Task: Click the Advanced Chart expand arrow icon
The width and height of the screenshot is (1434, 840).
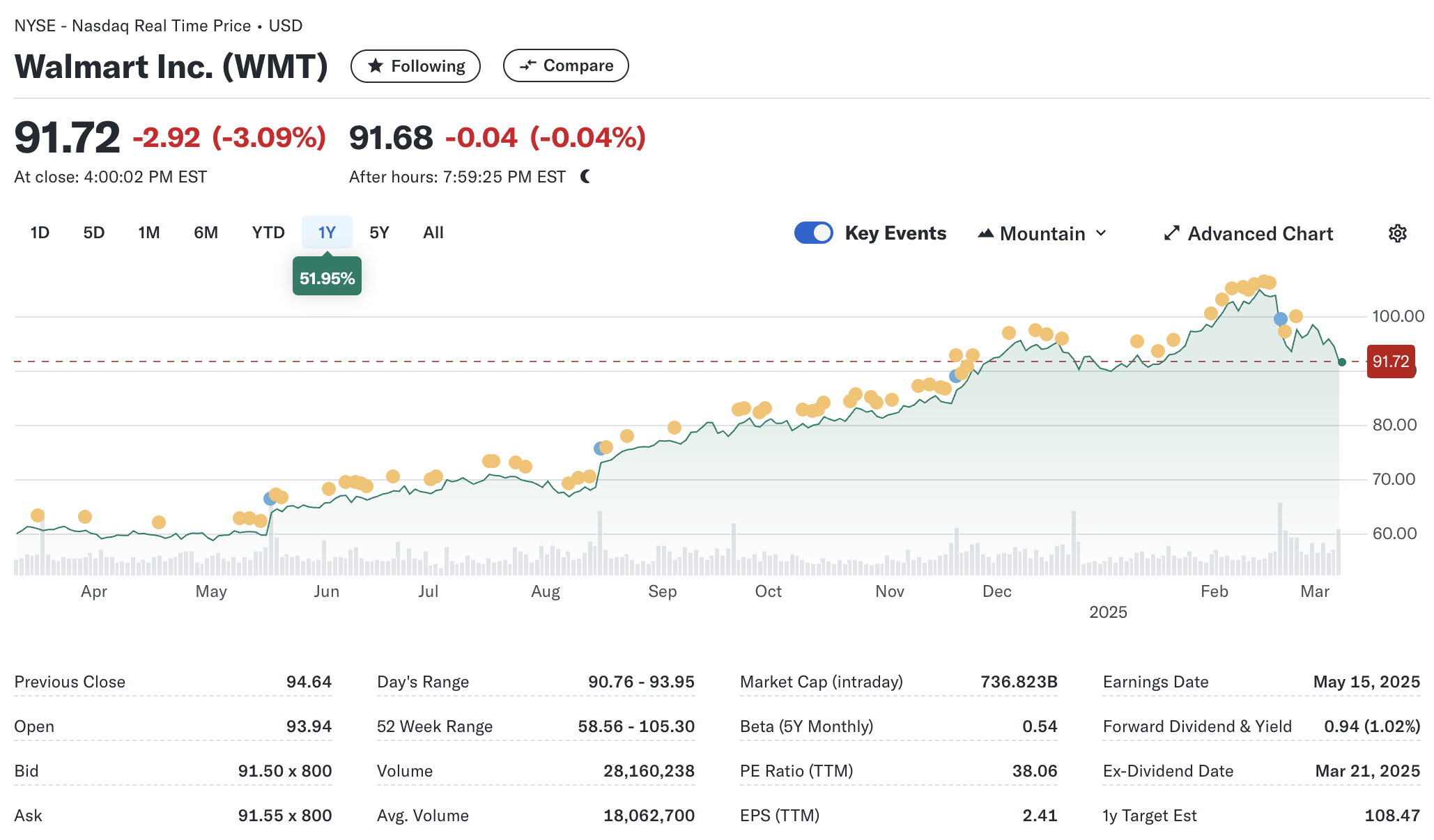Action: (1171, 233)
